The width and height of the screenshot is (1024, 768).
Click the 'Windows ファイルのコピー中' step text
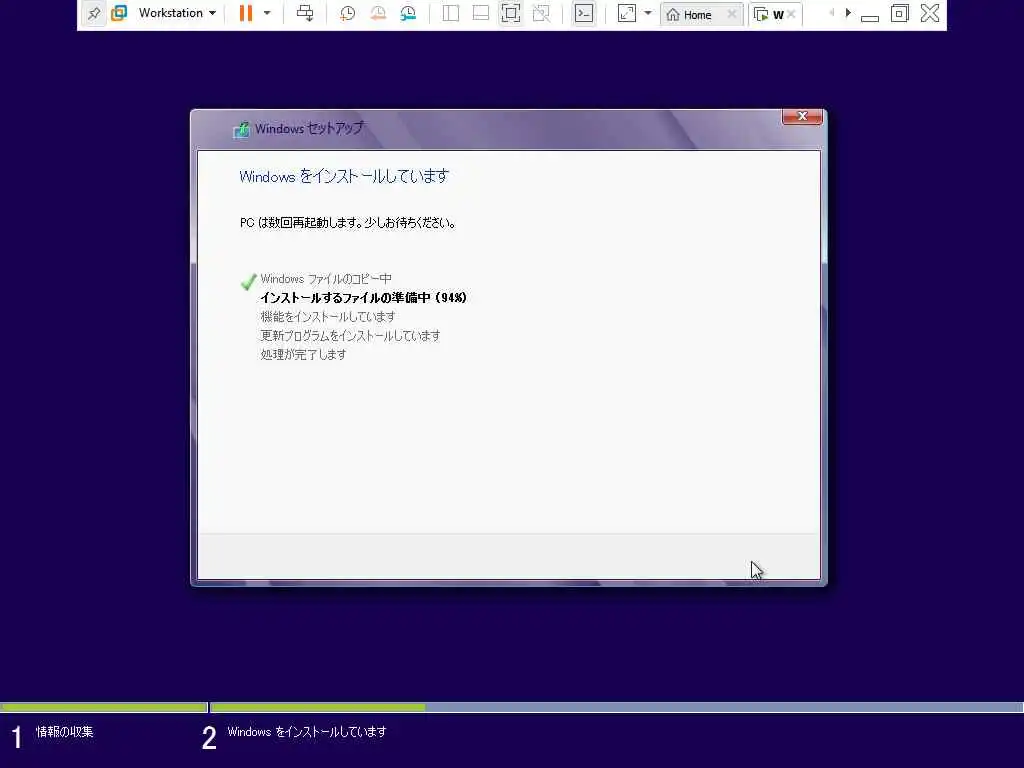point(326,279)
